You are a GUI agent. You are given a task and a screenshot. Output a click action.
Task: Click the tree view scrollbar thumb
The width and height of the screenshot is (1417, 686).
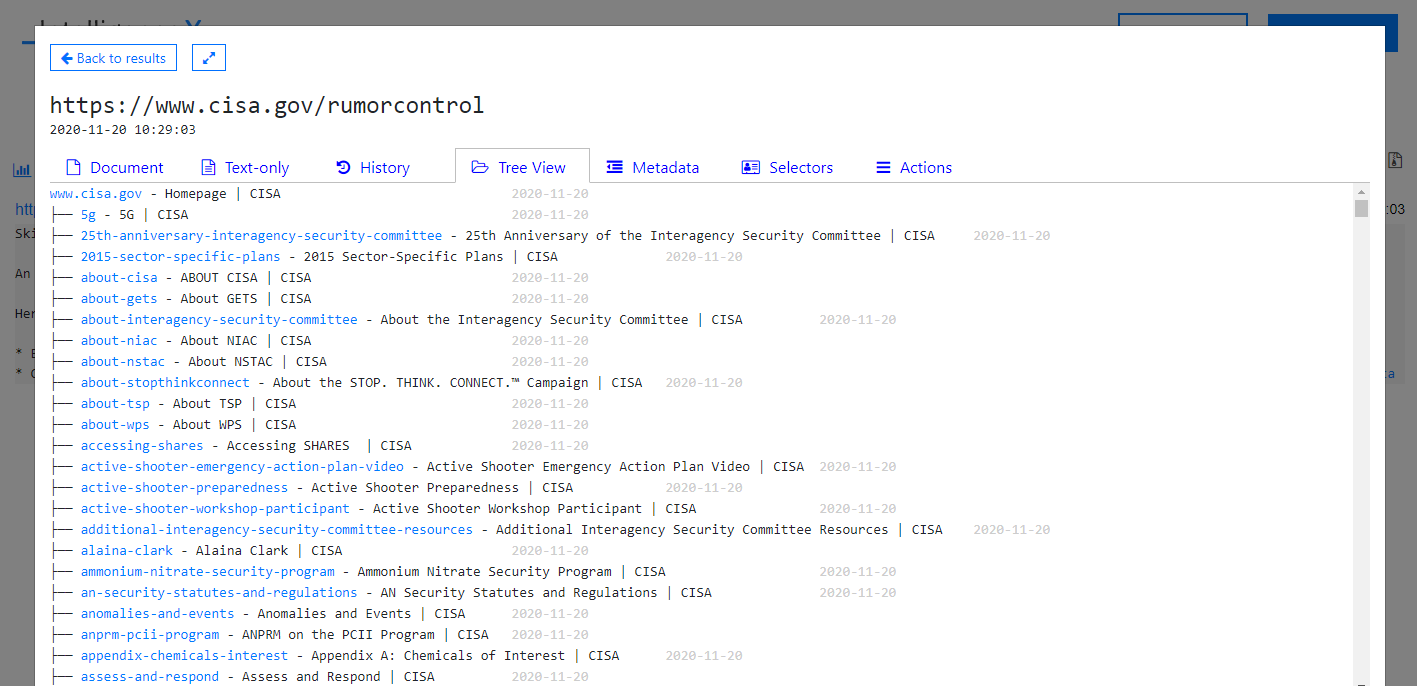(1361, 208)
